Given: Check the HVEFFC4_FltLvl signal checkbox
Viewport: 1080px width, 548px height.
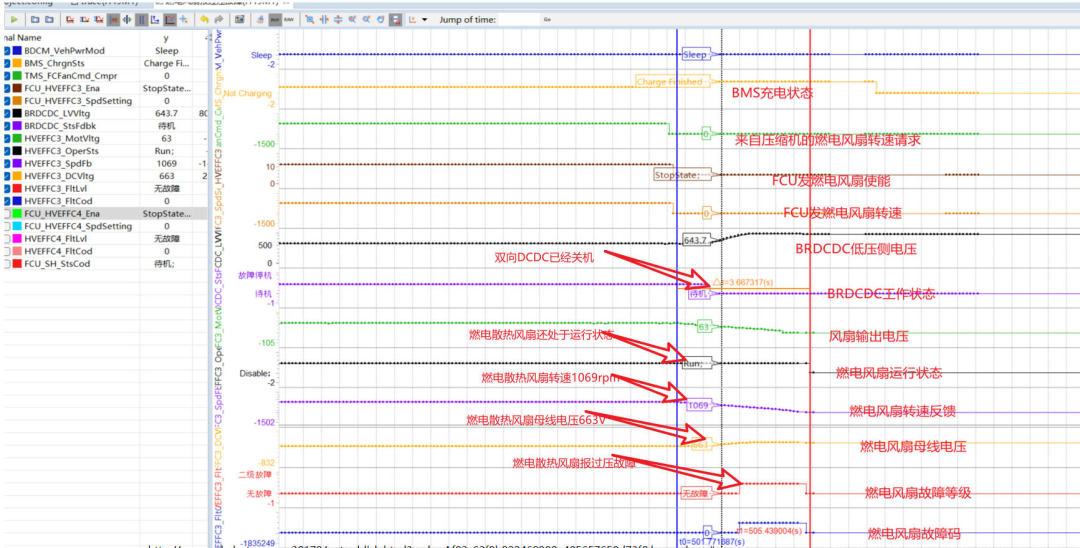Looking at the screenshot, I should tap(7, 238).
